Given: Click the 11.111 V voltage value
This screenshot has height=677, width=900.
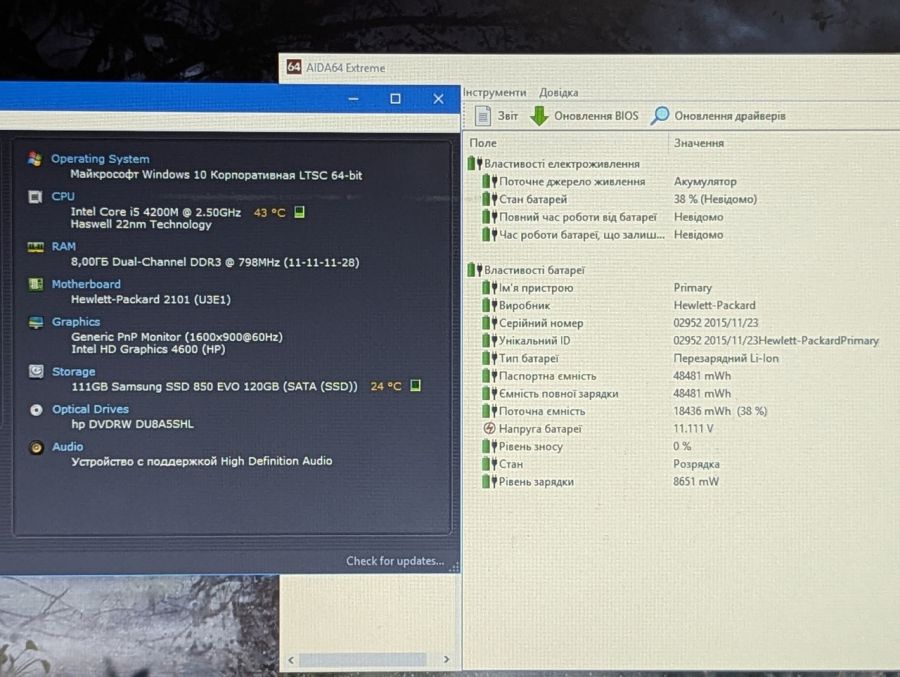Looking at the screenshot, I should coord(693,429).
